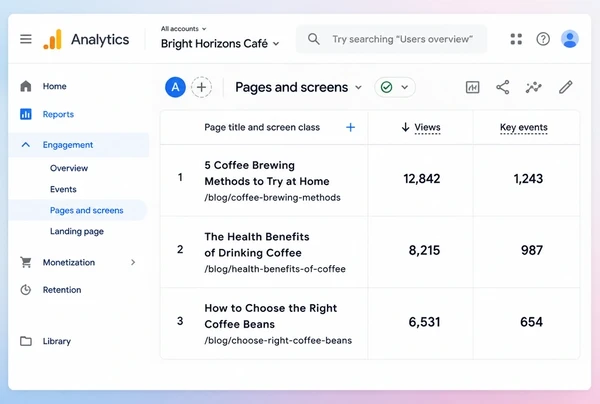
Task: Share this report
Action: [x=502, y=87]
